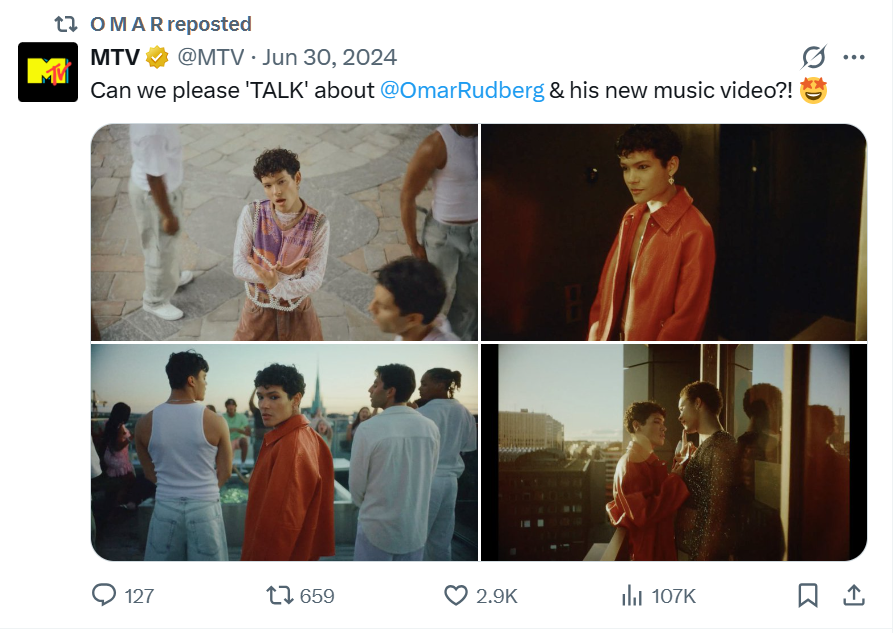Open the view analytics bar chart icon
This screenshot has height=633, width=894.
click(x=632, y=595)
